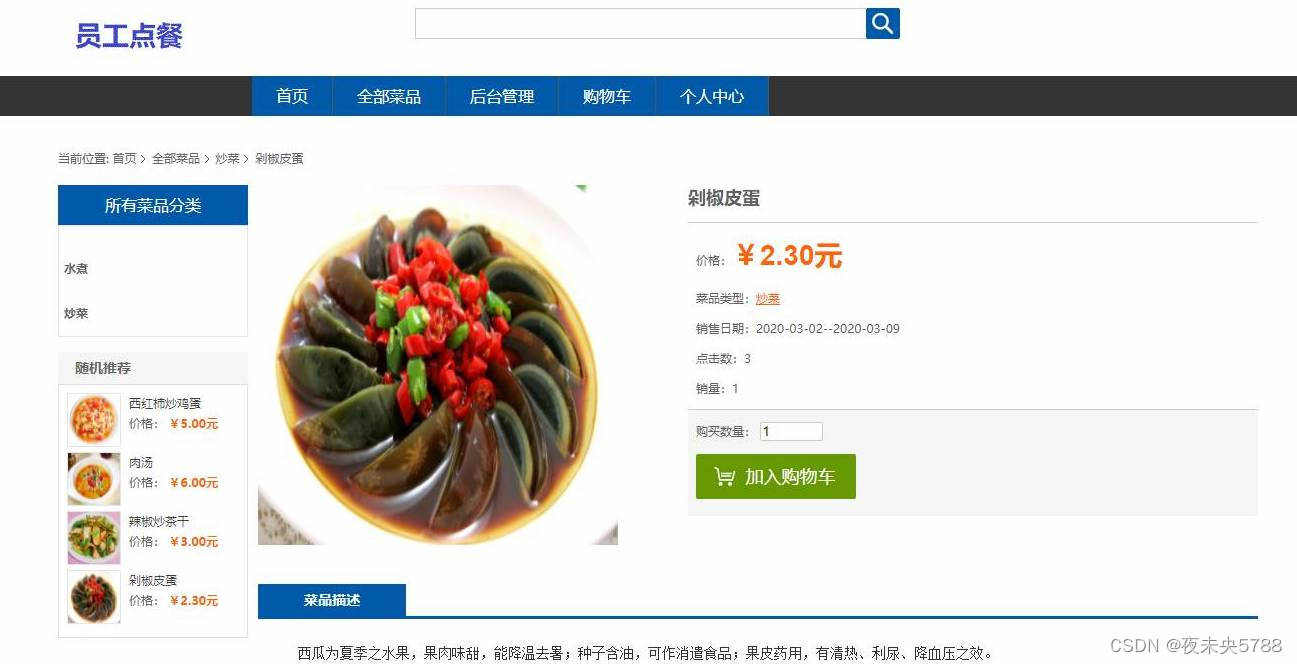Image resolution: width=1297 pixels, height=664 pixels.
Task: Open 全部菜品 navigation menu item
Action: pos(389,97)
